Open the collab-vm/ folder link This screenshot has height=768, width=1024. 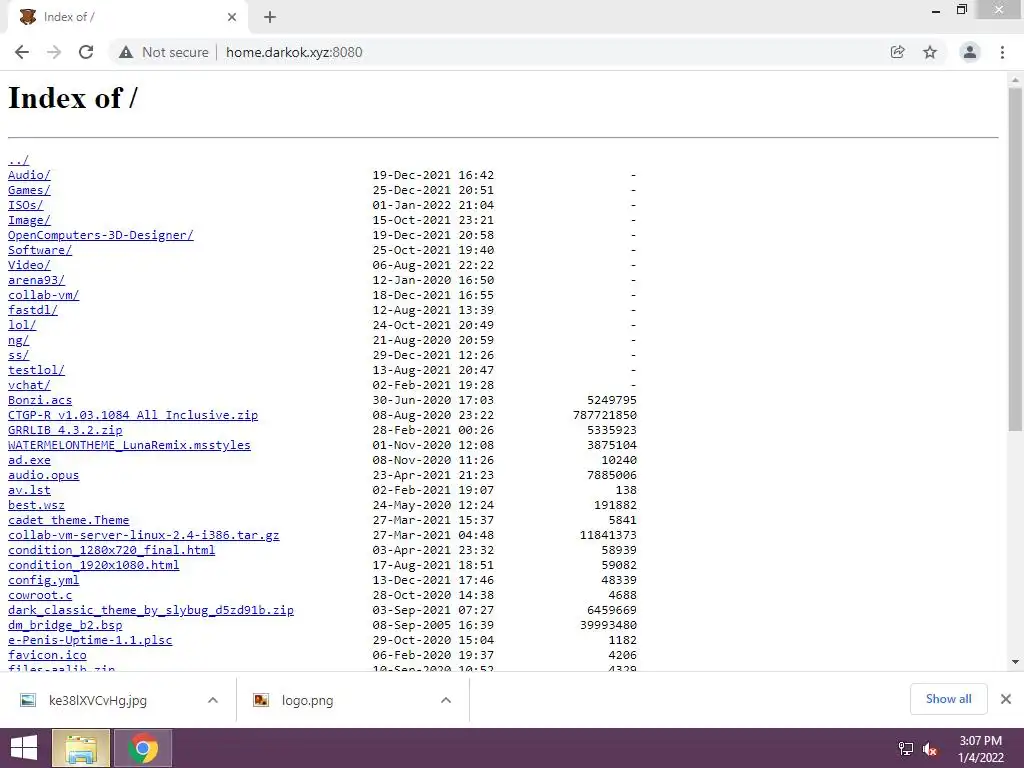(x=44, y=295)
